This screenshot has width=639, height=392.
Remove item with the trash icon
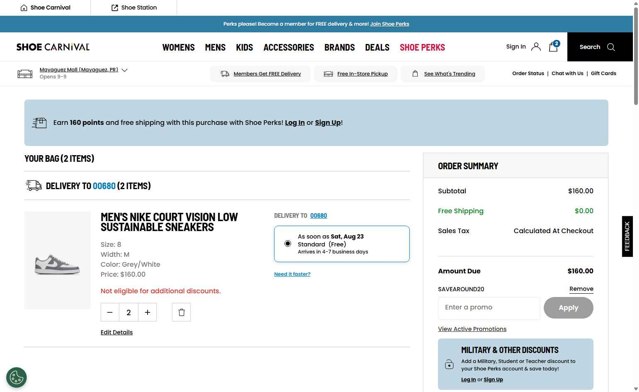pyautogui.click(x=181, y=313)
